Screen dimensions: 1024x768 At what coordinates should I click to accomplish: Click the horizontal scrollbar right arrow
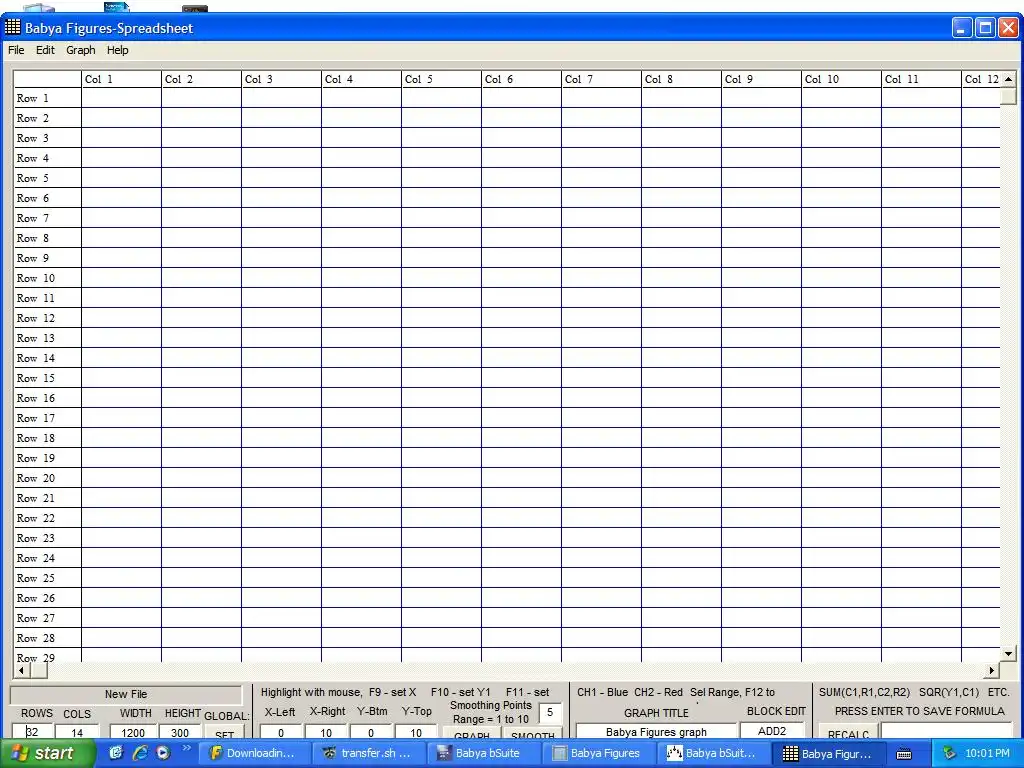coord(992,670)
